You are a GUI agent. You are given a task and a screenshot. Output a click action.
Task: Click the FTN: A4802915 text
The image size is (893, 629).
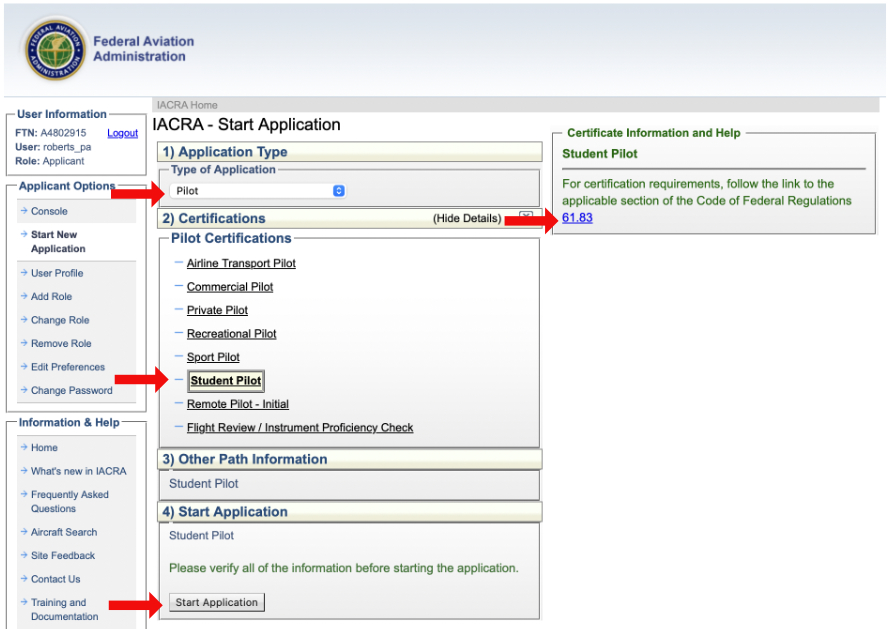coord(51,133)
